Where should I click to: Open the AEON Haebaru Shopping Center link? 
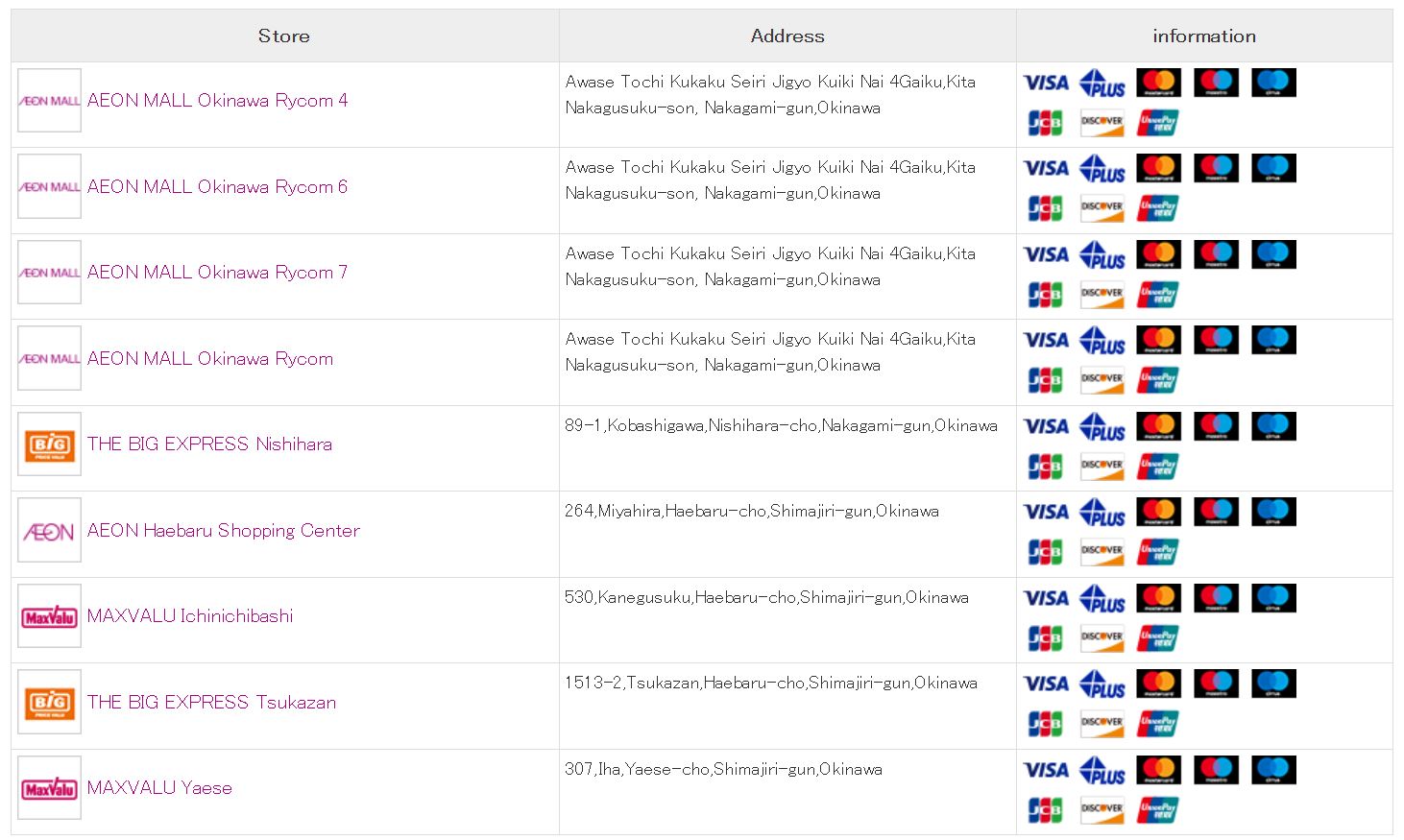(224, 531)
